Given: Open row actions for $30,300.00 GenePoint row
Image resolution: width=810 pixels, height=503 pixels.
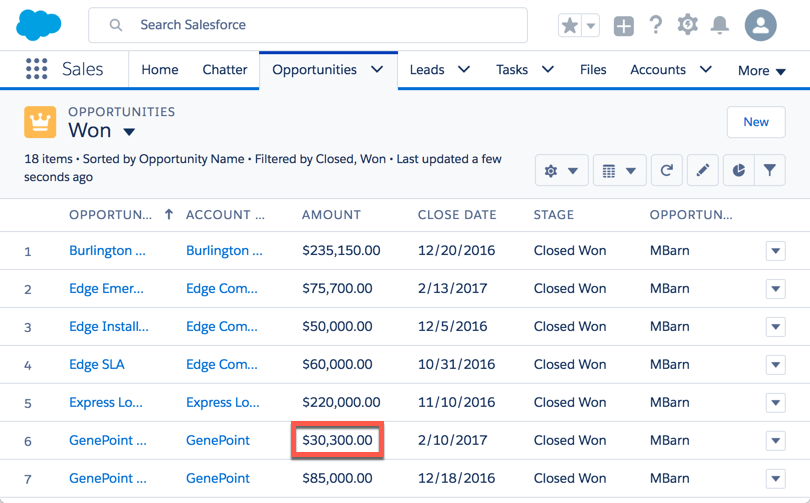Looking at the screenshot, I should pyautogui.click(x=775, y=441).
